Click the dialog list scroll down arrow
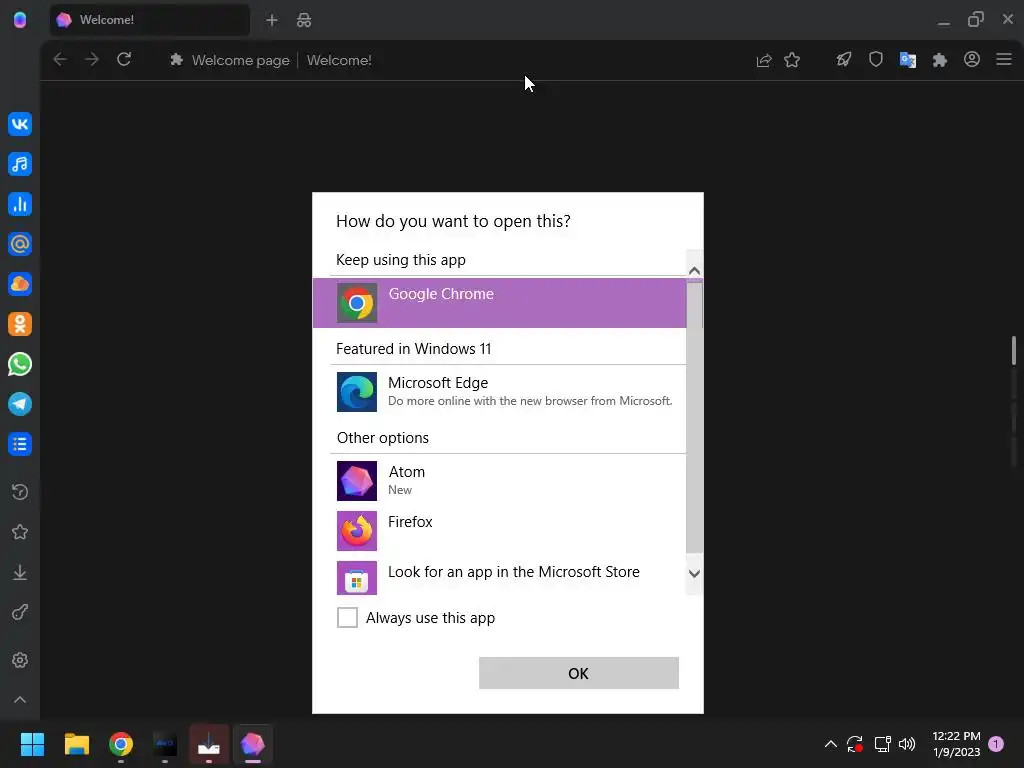Screen dimensions: 1024x768 [694, 573]
